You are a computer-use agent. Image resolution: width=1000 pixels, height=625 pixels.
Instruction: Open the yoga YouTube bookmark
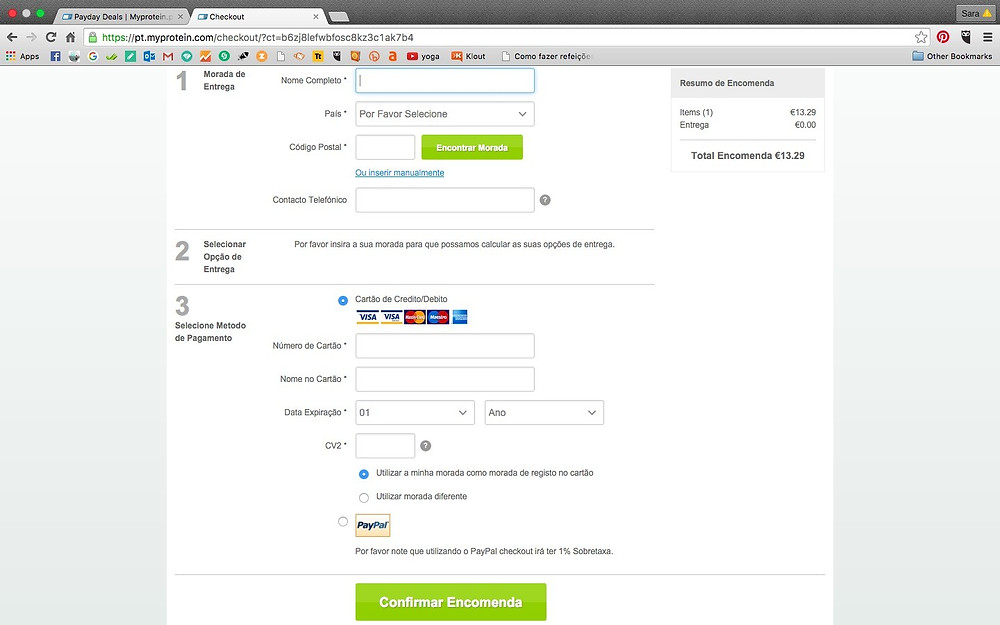[423, 56]
